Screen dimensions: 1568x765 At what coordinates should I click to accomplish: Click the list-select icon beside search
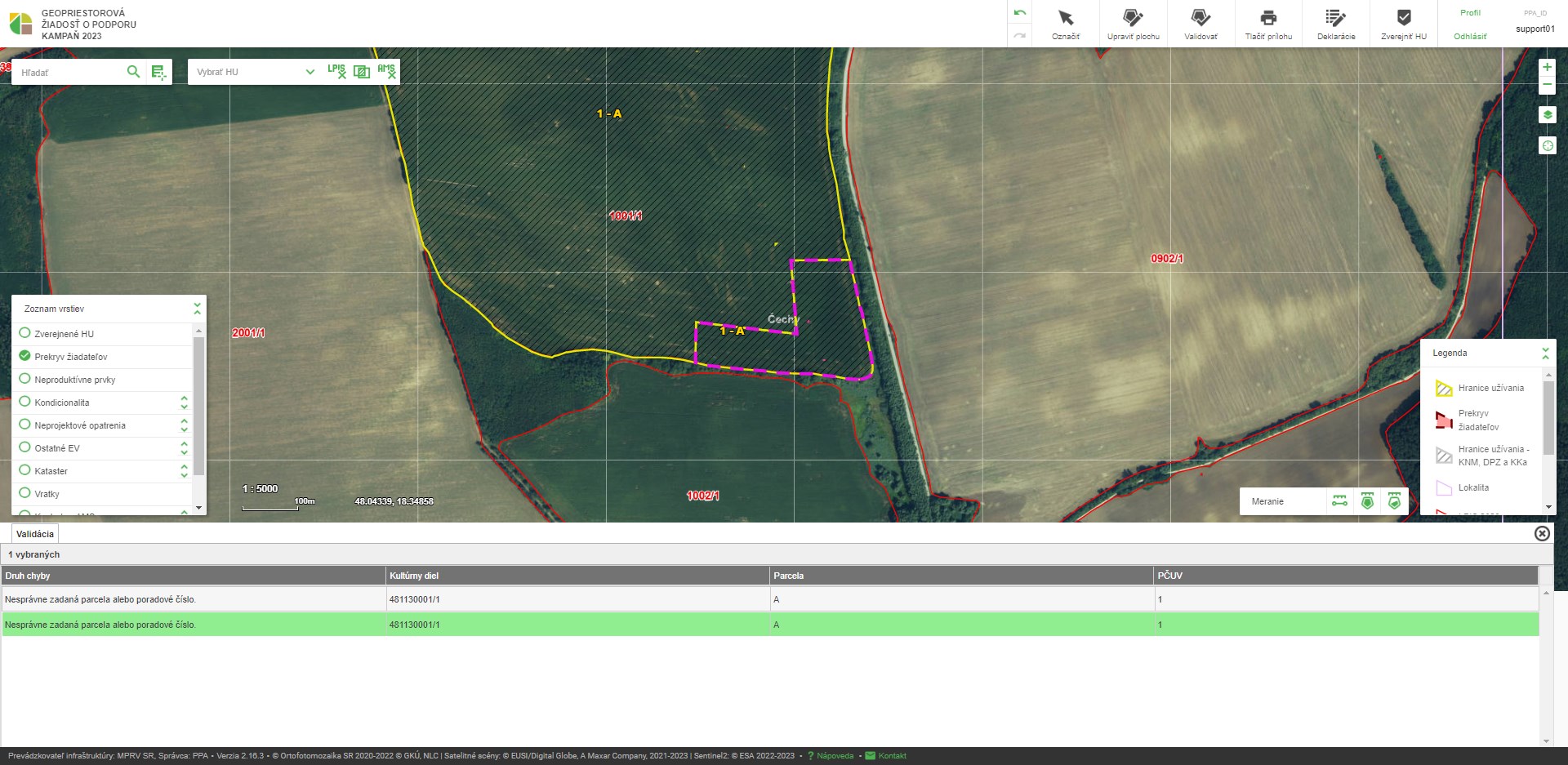158,73
